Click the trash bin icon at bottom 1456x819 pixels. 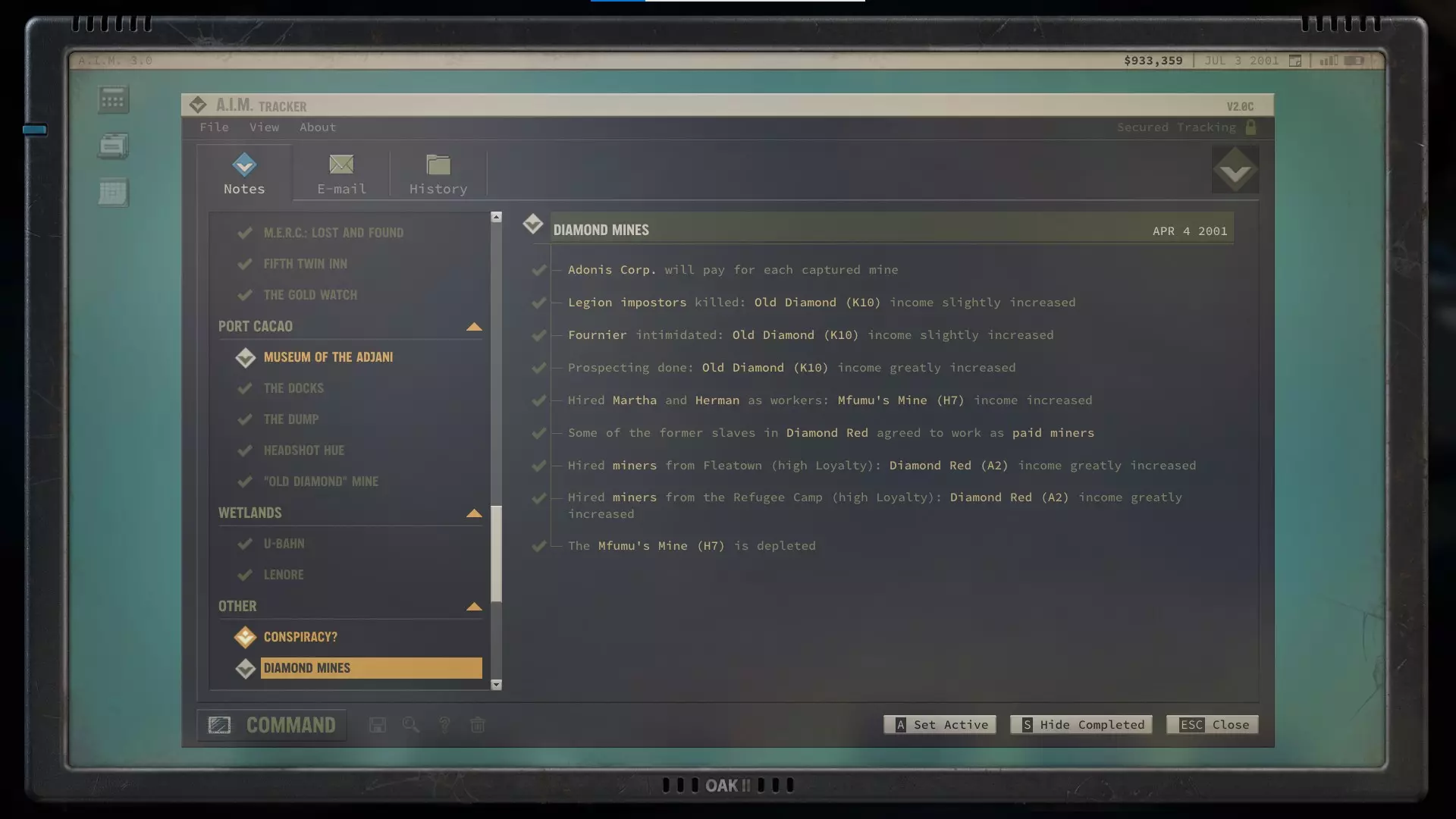(478, 725)
